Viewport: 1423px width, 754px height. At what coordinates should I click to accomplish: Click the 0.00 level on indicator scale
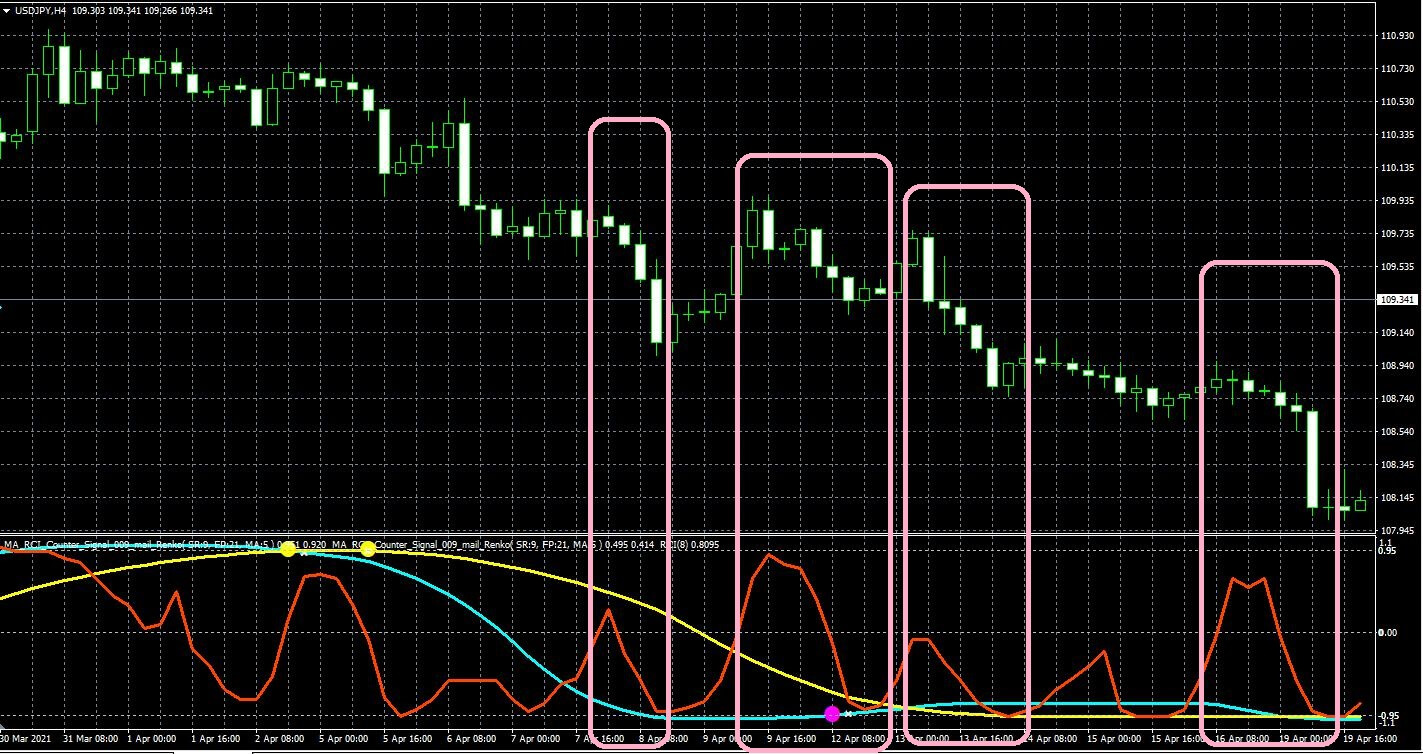click(1389, 632)
